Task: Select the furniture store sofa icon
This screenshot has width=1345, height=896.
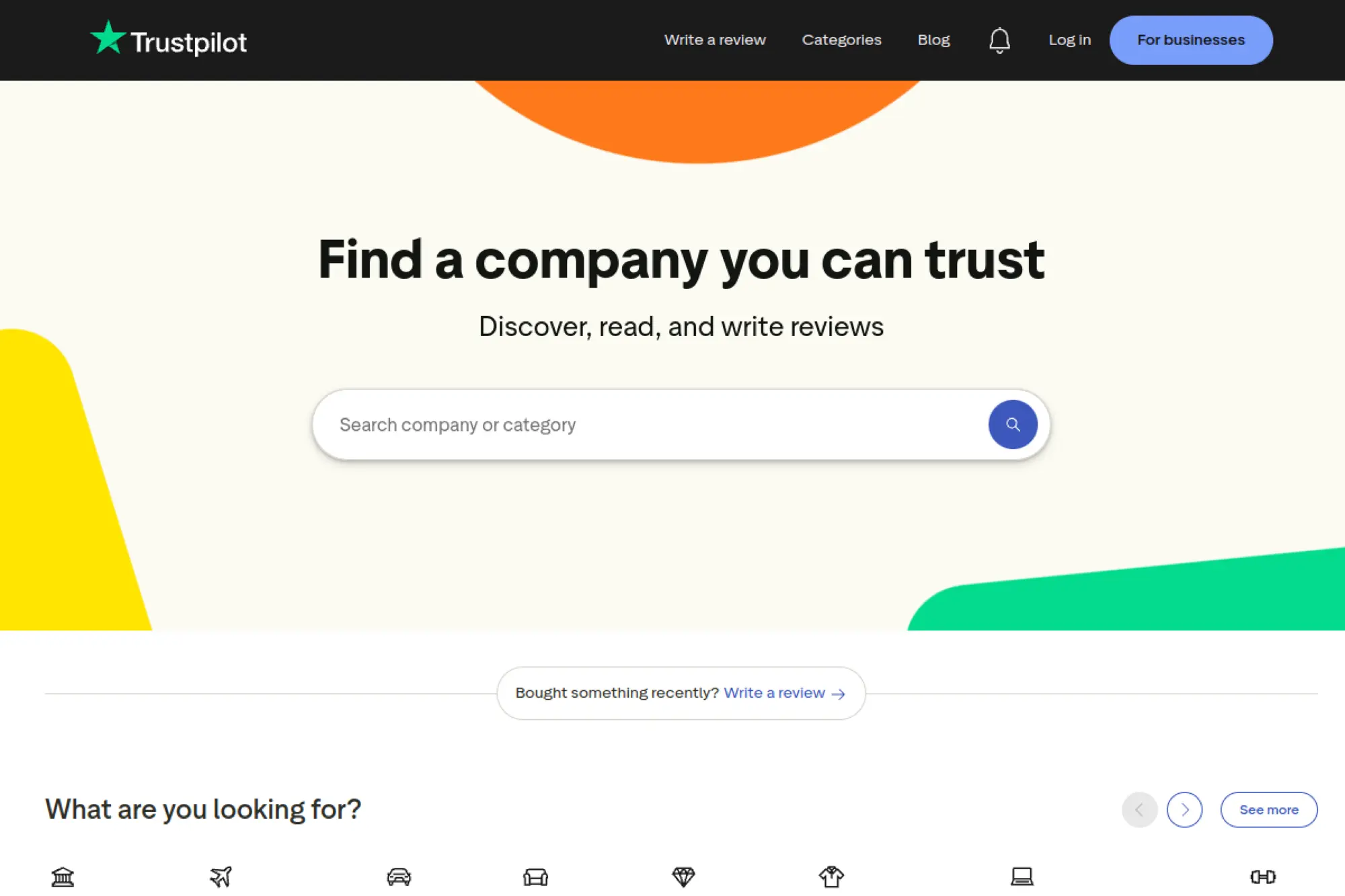Action: (x=535, y=877)
